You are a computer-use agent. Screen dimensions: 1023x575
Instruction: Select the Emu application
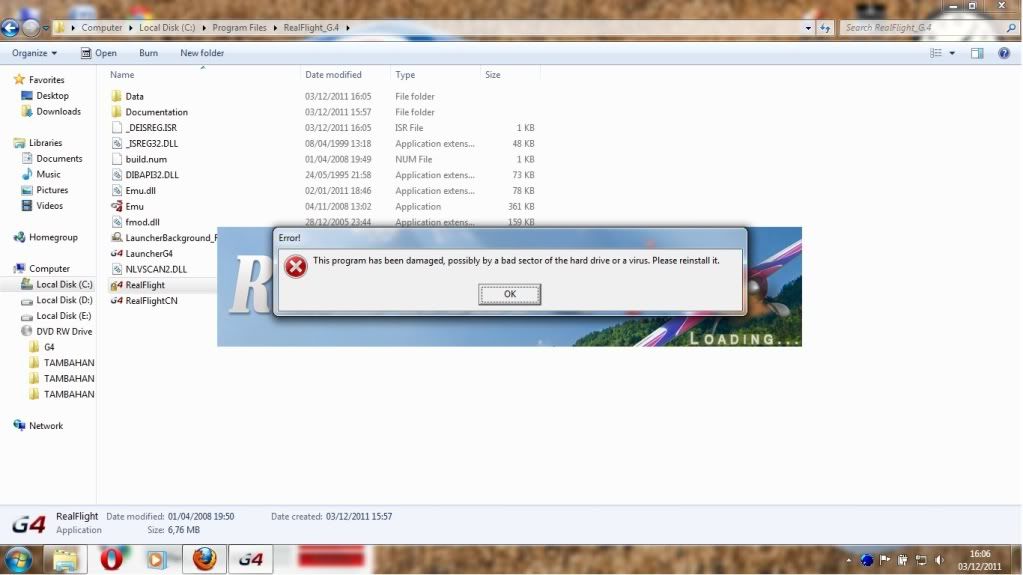tap(134, 206)
